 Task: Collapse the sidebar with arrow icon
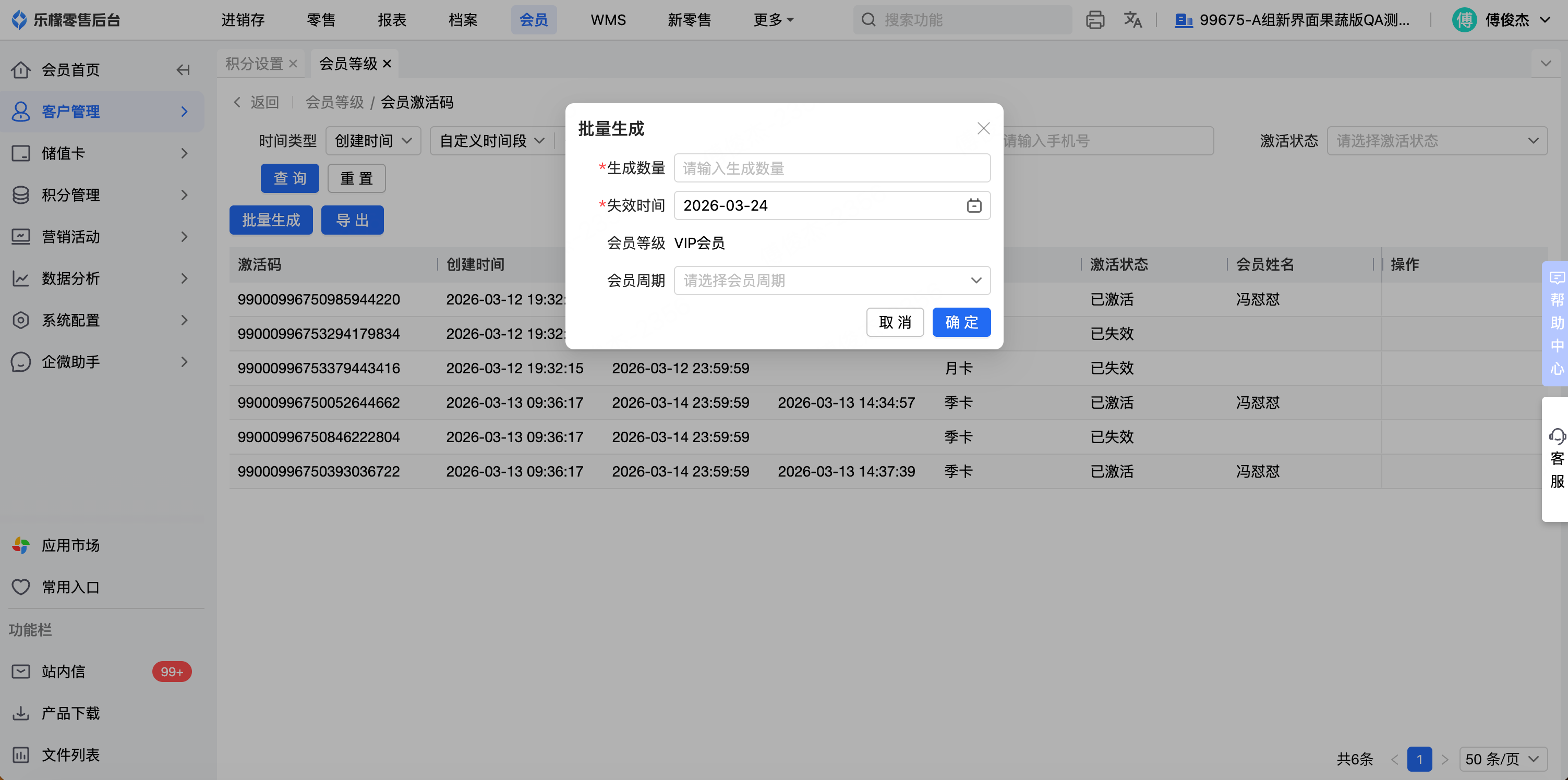(x=183, y=70)
